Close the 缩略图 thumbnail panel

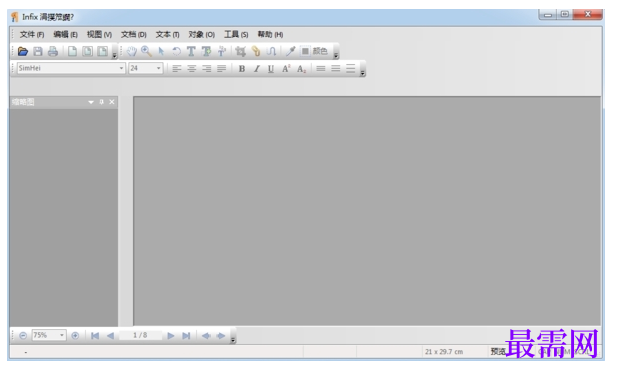tap(112, 102)
